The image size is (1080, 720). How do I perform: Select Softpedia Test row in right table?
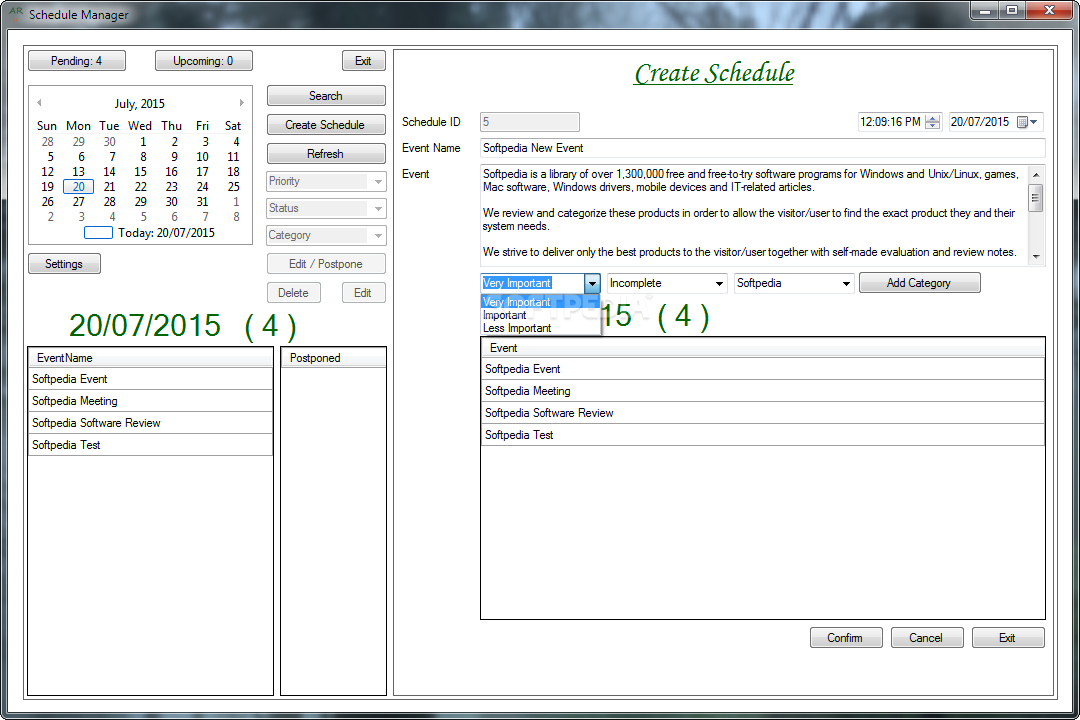tap(763, 435)
